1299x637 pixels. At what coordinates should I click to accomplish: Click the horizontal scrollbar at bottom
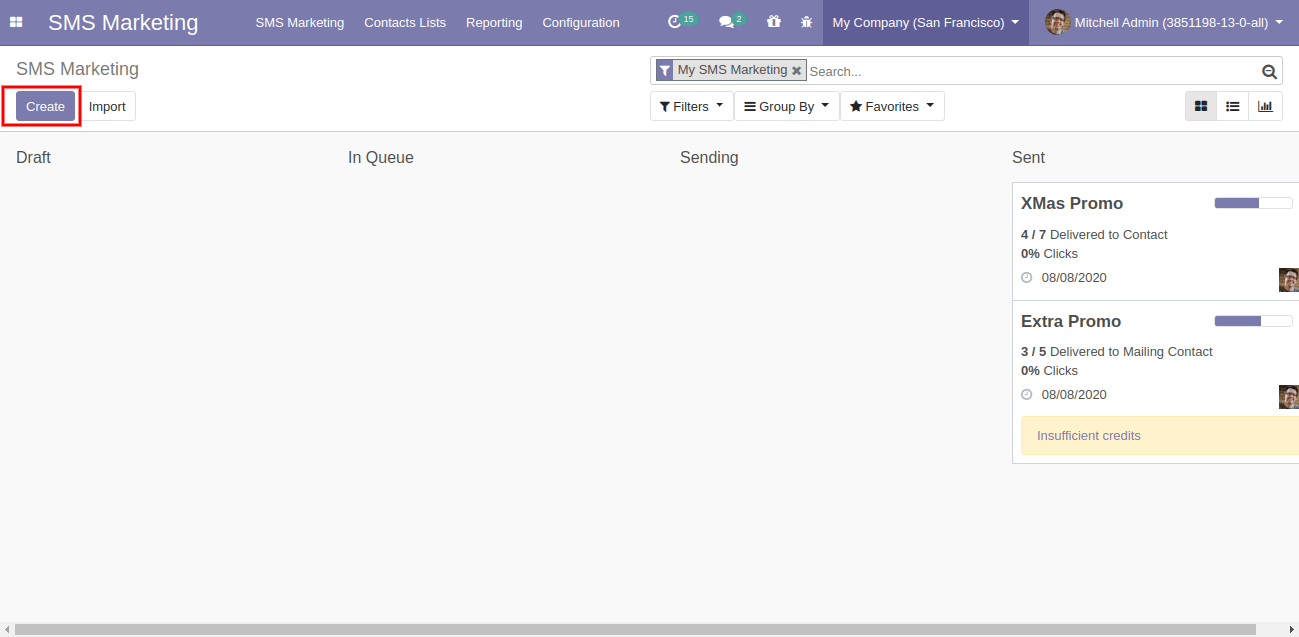(x=635, y=630)
